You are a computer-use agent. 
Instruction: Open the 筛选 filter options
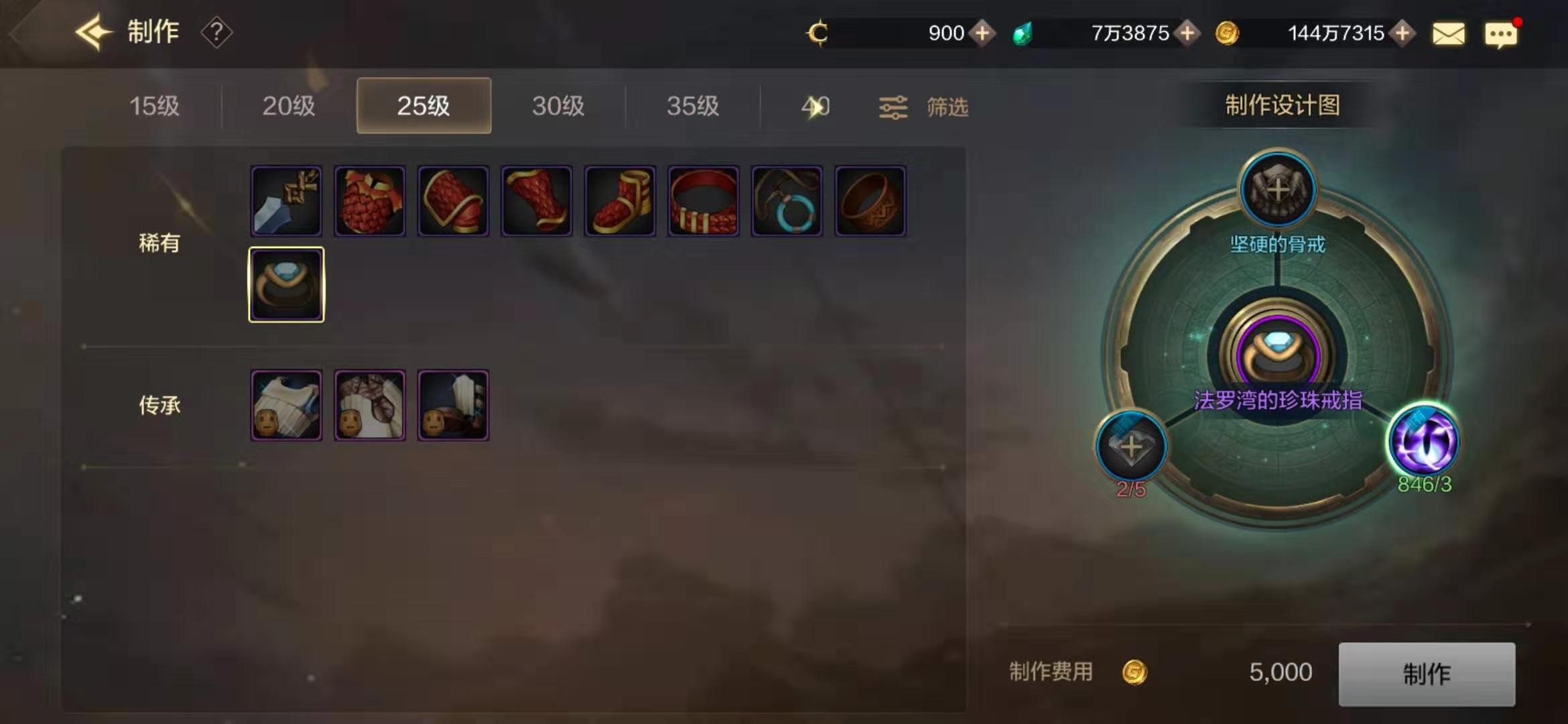tap(923, 107)
